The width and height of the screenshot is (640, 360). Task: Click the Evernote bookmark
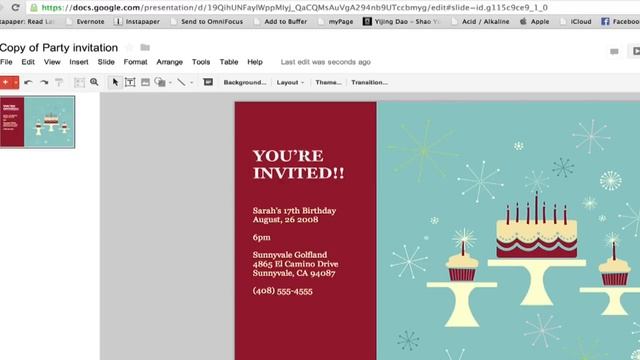click(x=86, y=22)
